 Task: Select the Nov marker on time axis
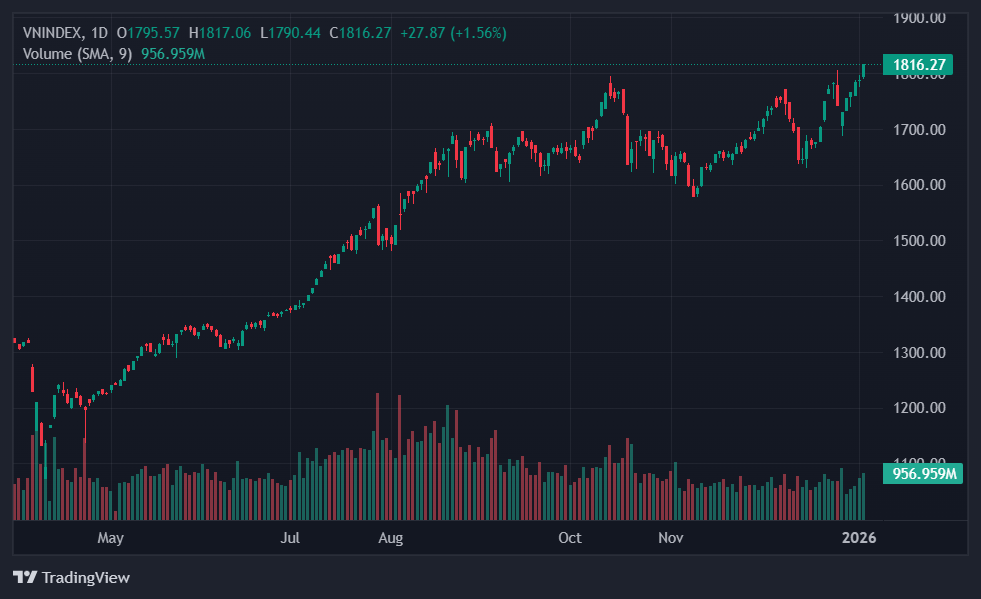coord(671,538)
